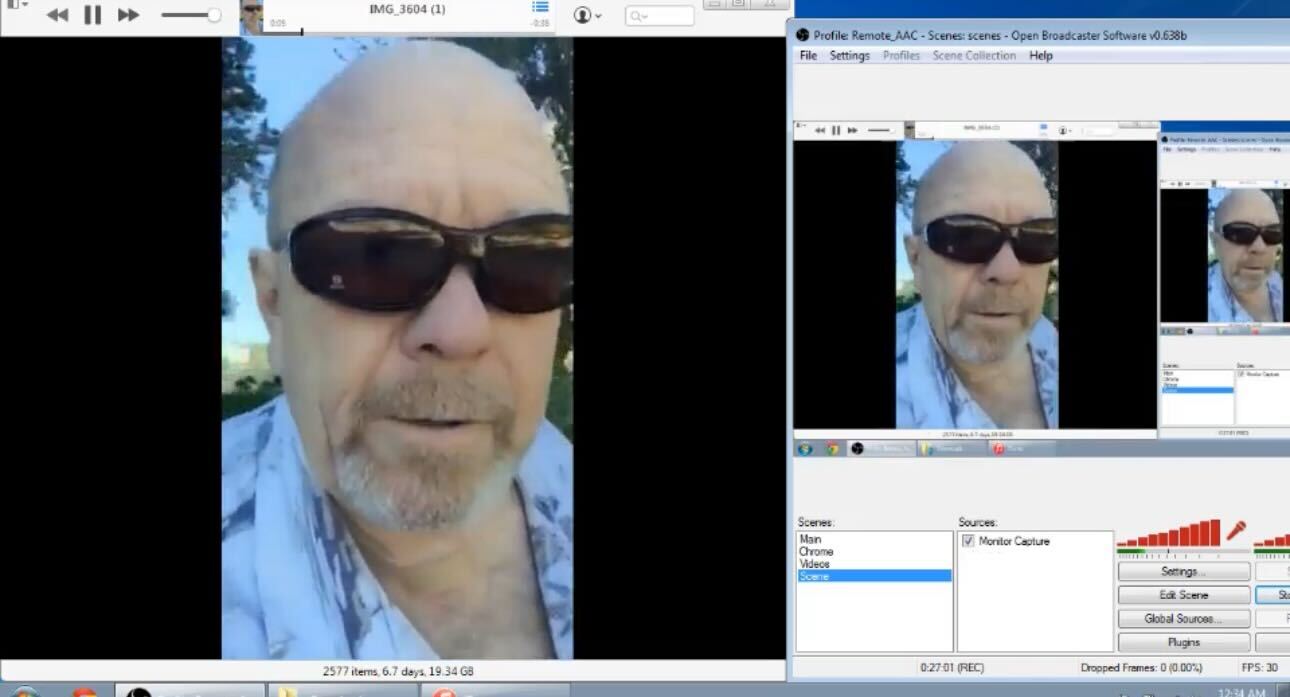Click the Edit Scene button
1290x697 pixels.
pyautogui.click(x=1183, y=595)
